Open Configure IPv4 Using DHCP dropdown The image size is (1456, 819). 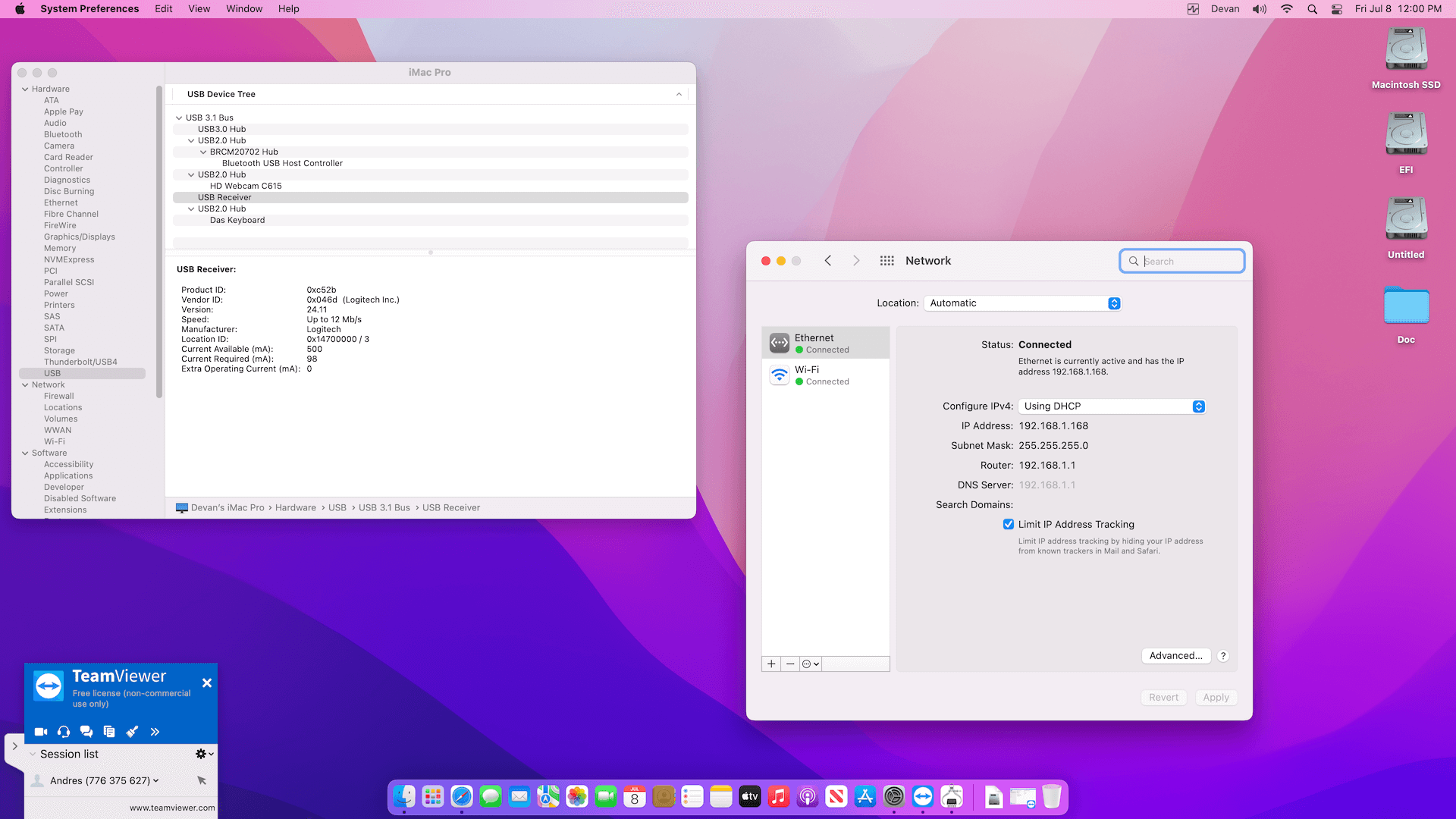click(1112, 406)
